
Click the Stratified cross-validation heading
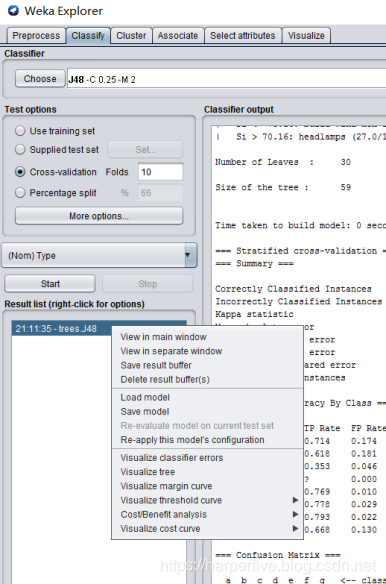click(x=300, y=251)
